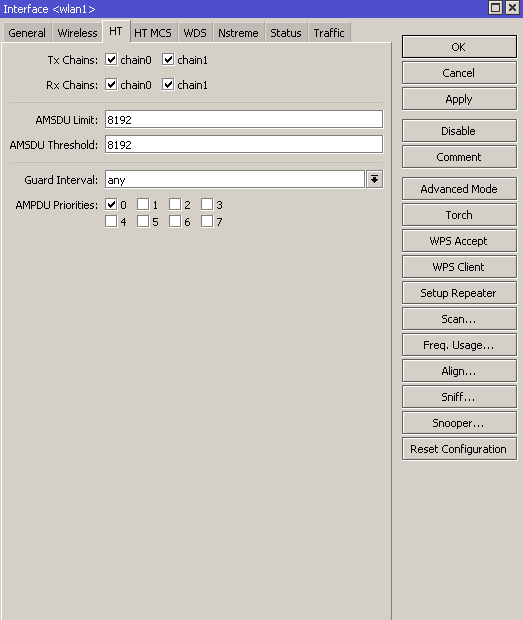Click the AMSDU Threshold field
This screenshot has height=620, width=523.
[x=244, y=144]
